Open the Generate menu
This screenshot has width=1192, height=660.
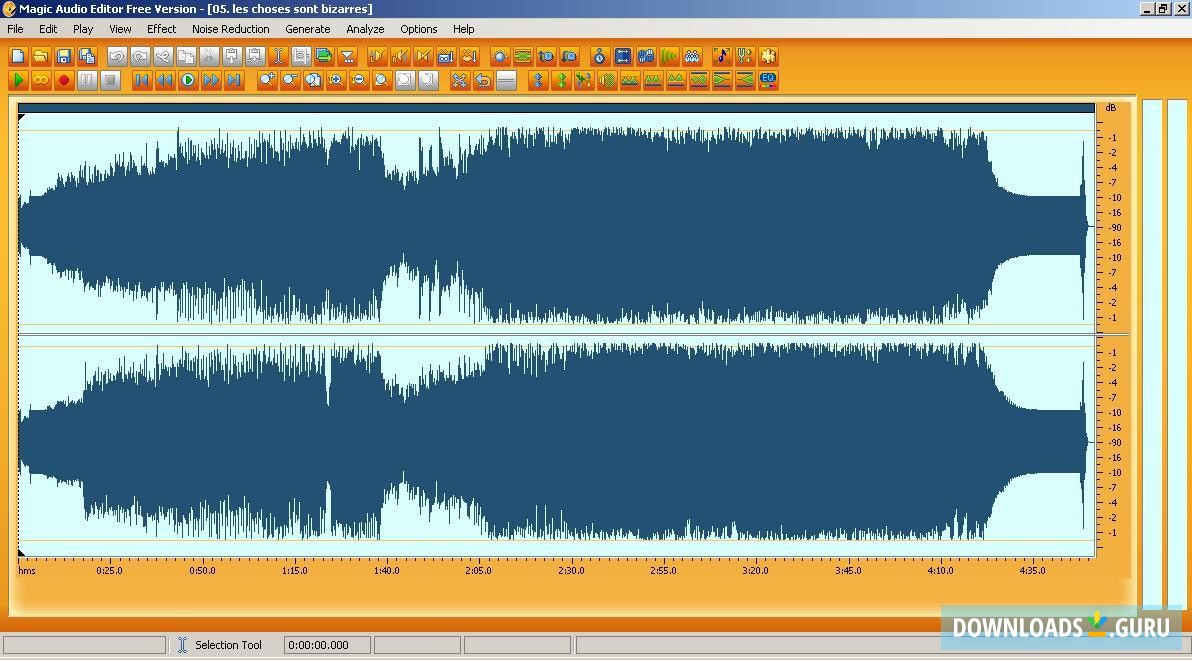(307, 29)
